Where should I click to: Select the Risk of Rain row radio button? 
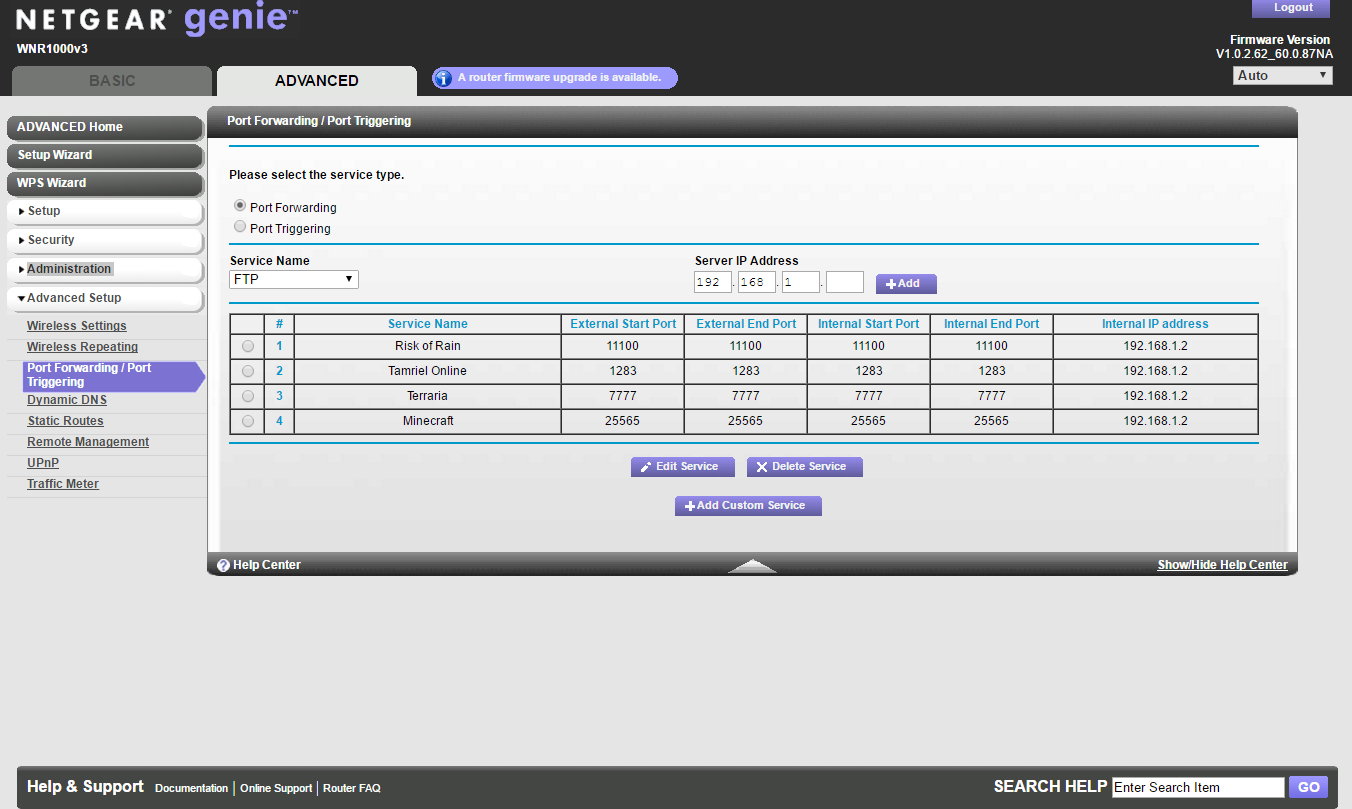pos(248,346)
